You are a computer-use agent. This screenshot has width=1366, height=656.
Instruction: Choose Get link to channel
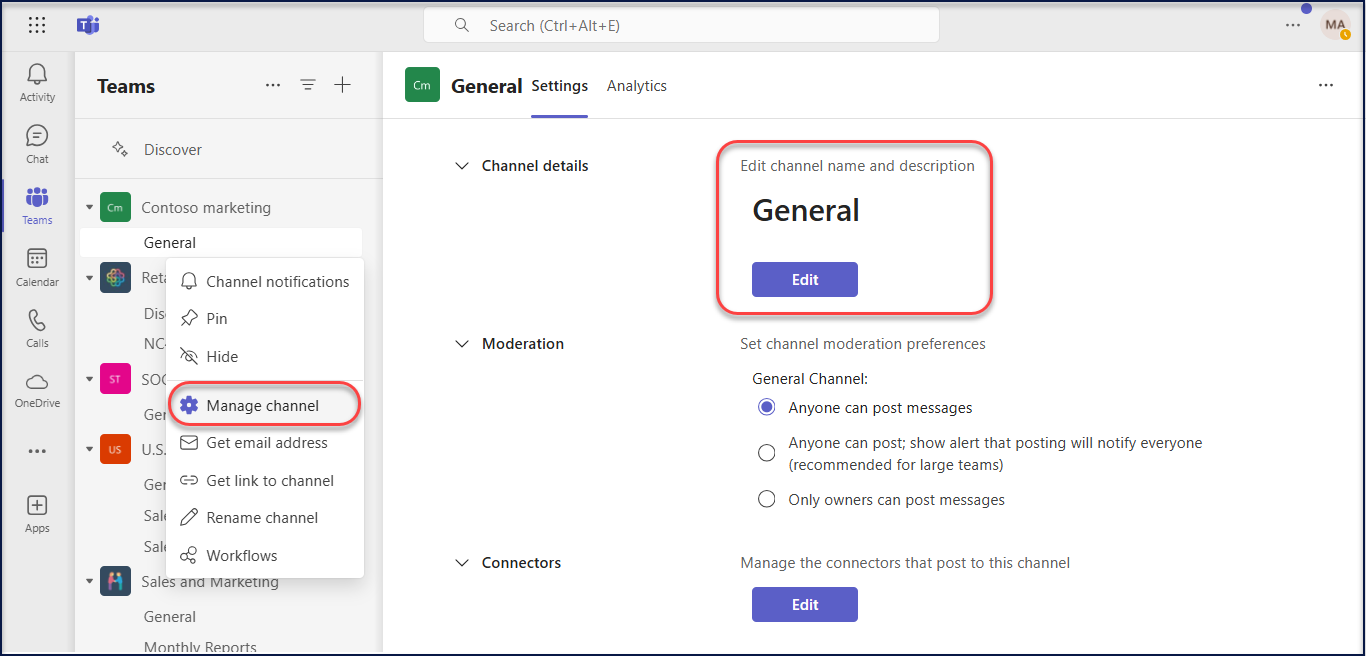pyautogui.click(x=269, y=480)
